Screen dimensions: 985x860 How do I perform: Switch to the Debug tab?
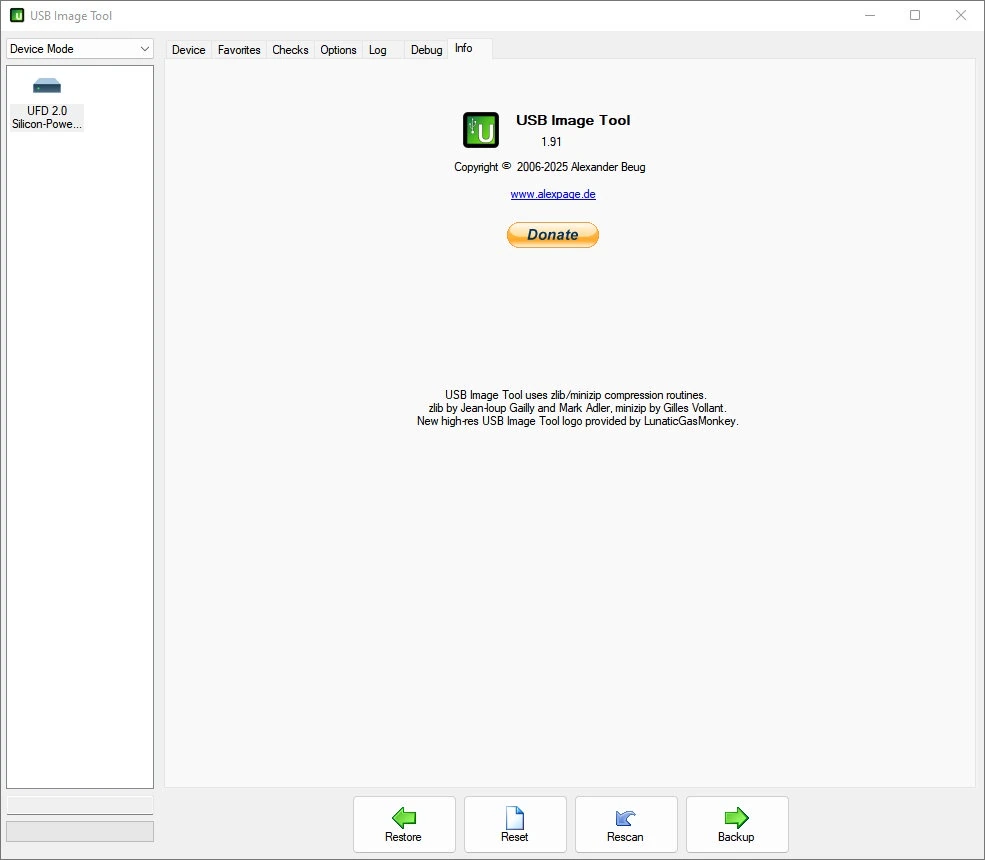(x=427, y=50)
